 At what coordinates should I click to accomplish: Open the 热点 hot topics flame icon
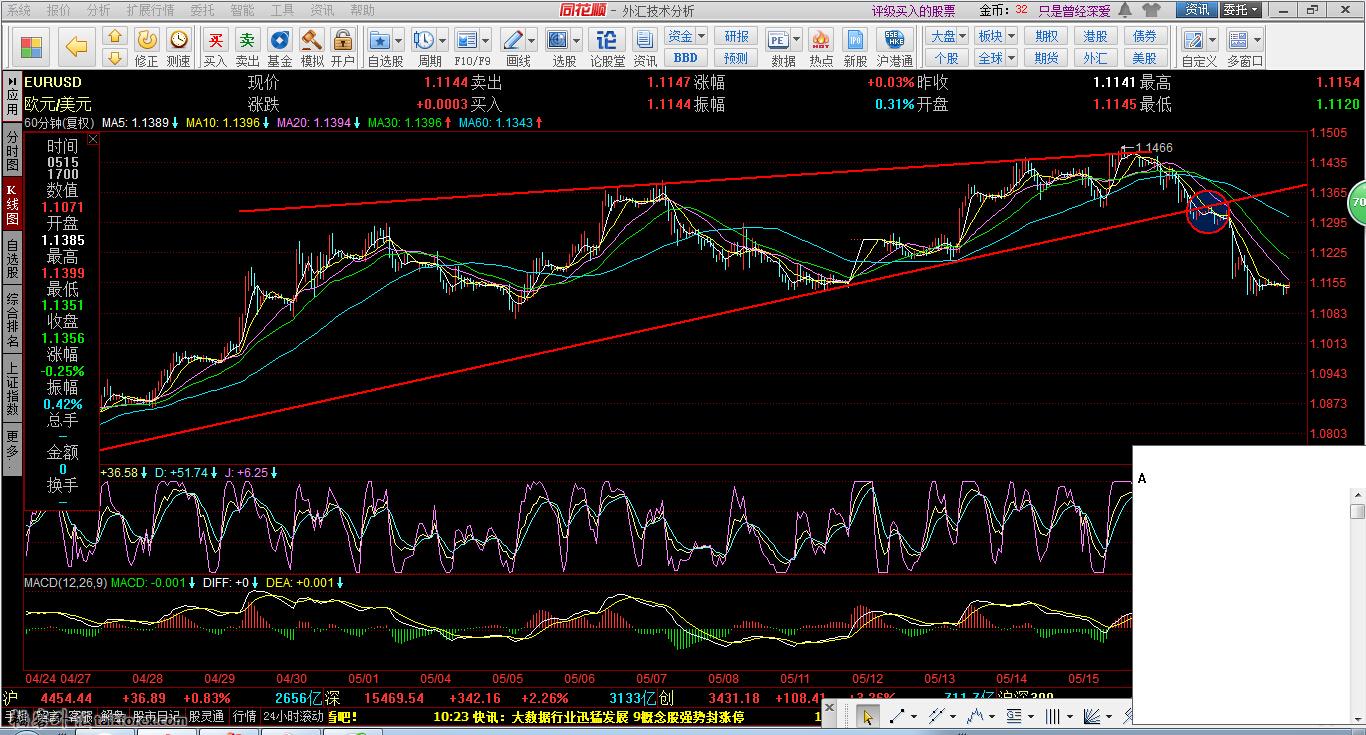[821, 40]
